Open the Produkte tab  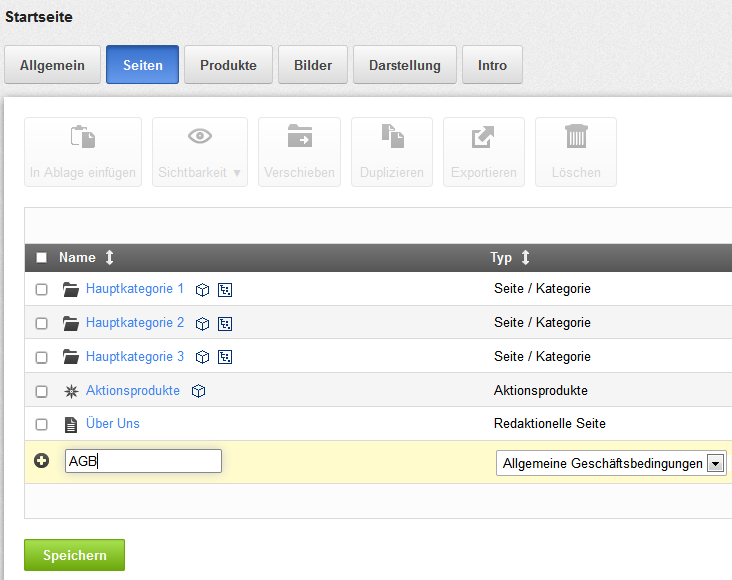pos(228,65)
